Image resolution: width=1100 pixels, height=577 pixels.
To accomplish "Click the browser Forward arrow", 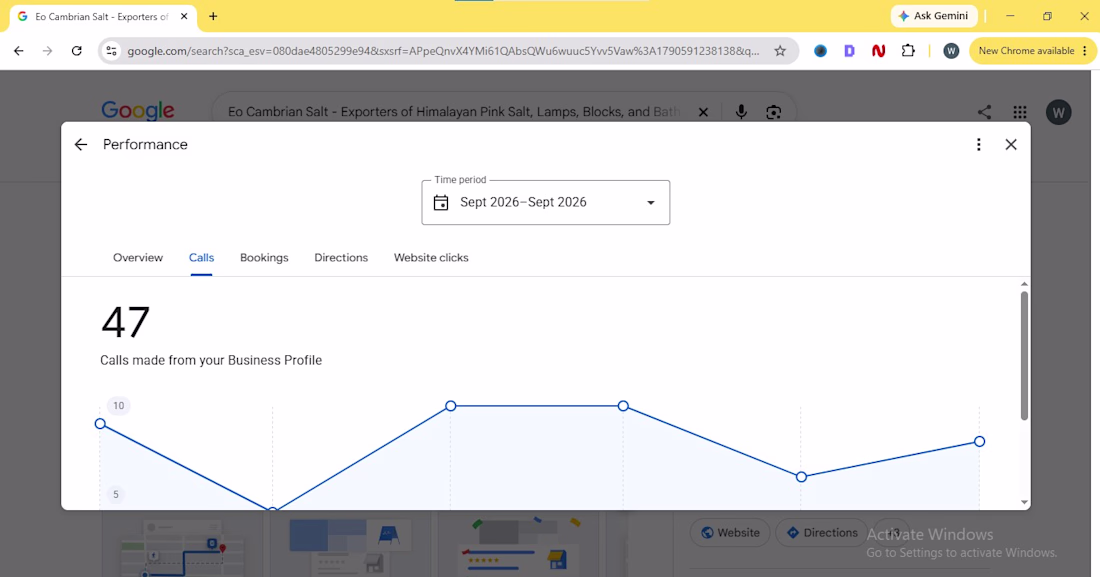I will coord(48,51).
